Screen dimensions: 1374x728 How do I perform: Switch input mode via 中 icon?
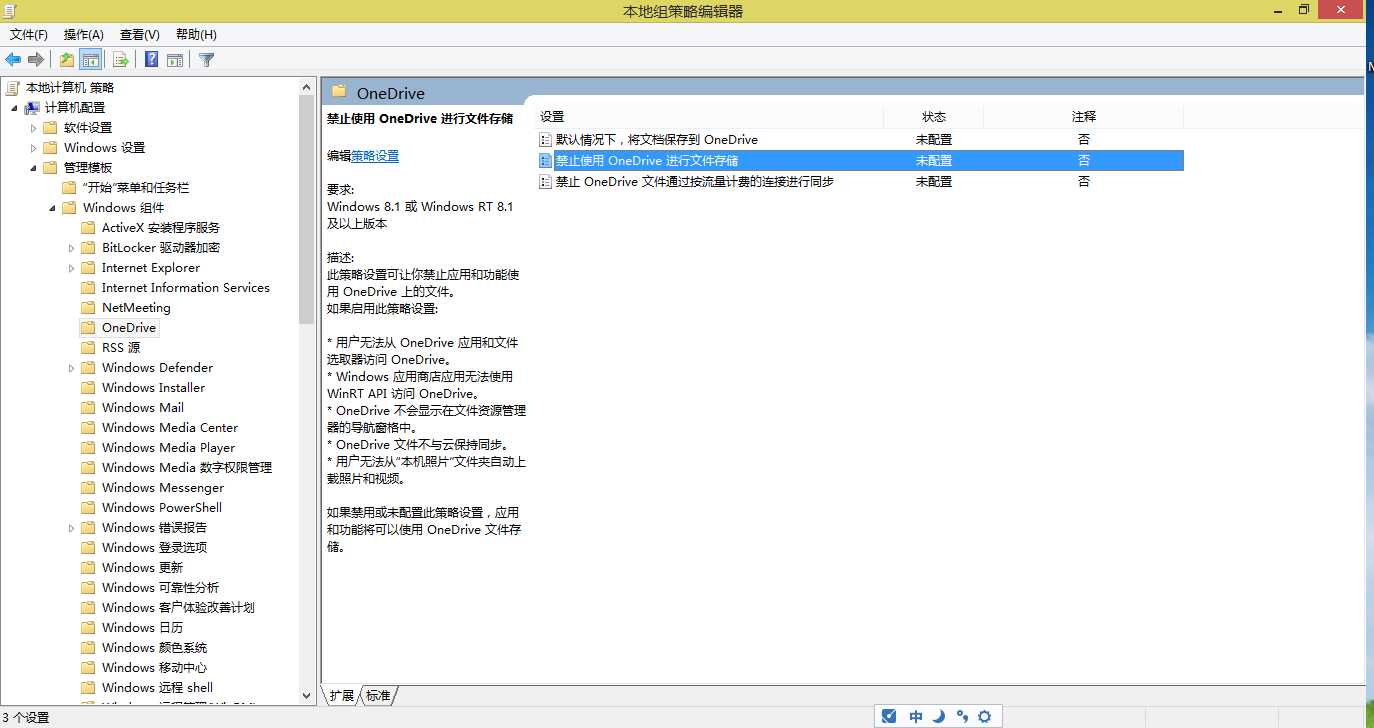pyautogui.click(x=916, y=716)
